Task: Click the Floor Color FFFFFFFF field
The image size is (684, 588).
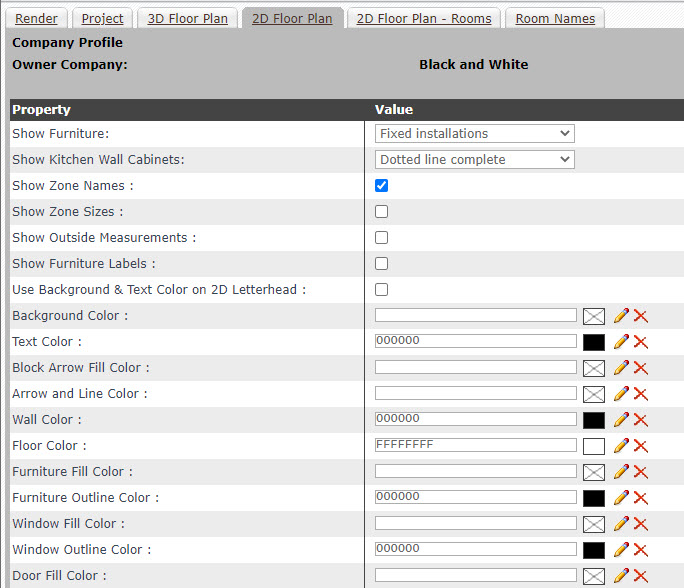Action: click(x=475, y=445)
